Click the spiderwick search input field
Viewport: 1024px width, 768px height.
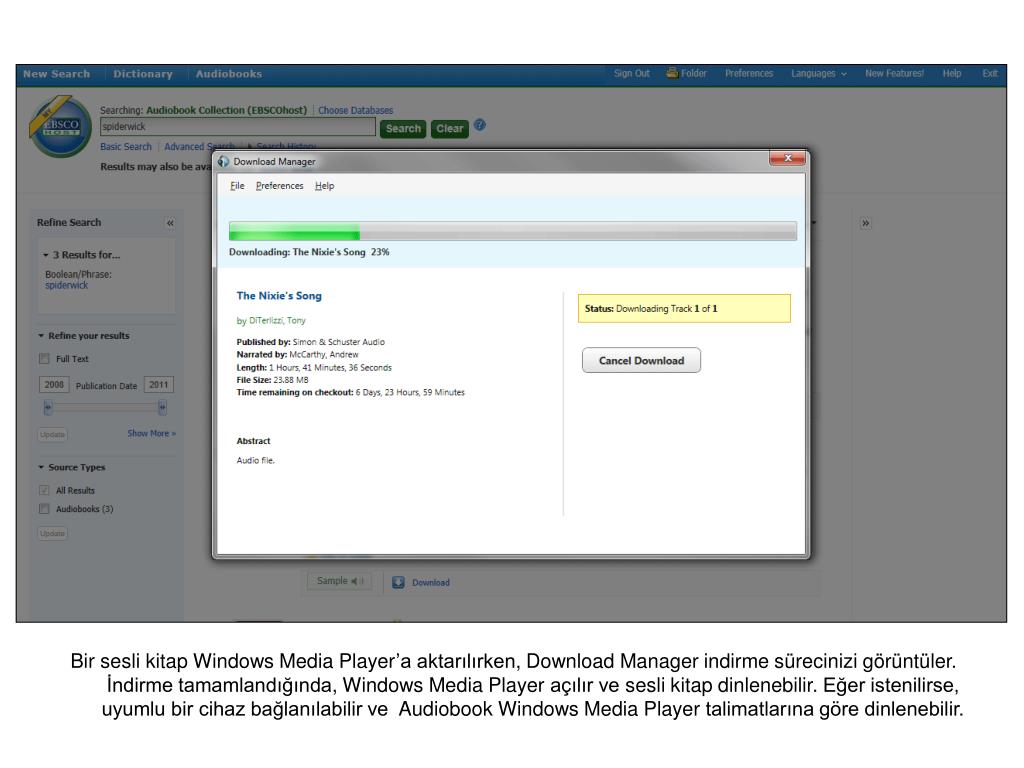(238, 127)
